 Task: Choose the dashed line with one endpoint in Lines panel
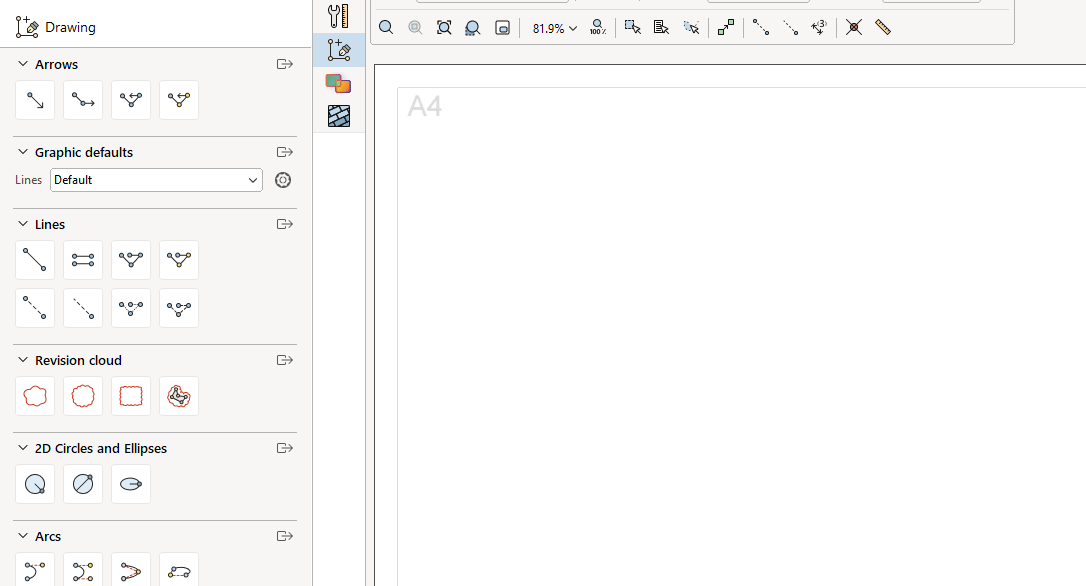pyautogui.click(x=82, y=308)
